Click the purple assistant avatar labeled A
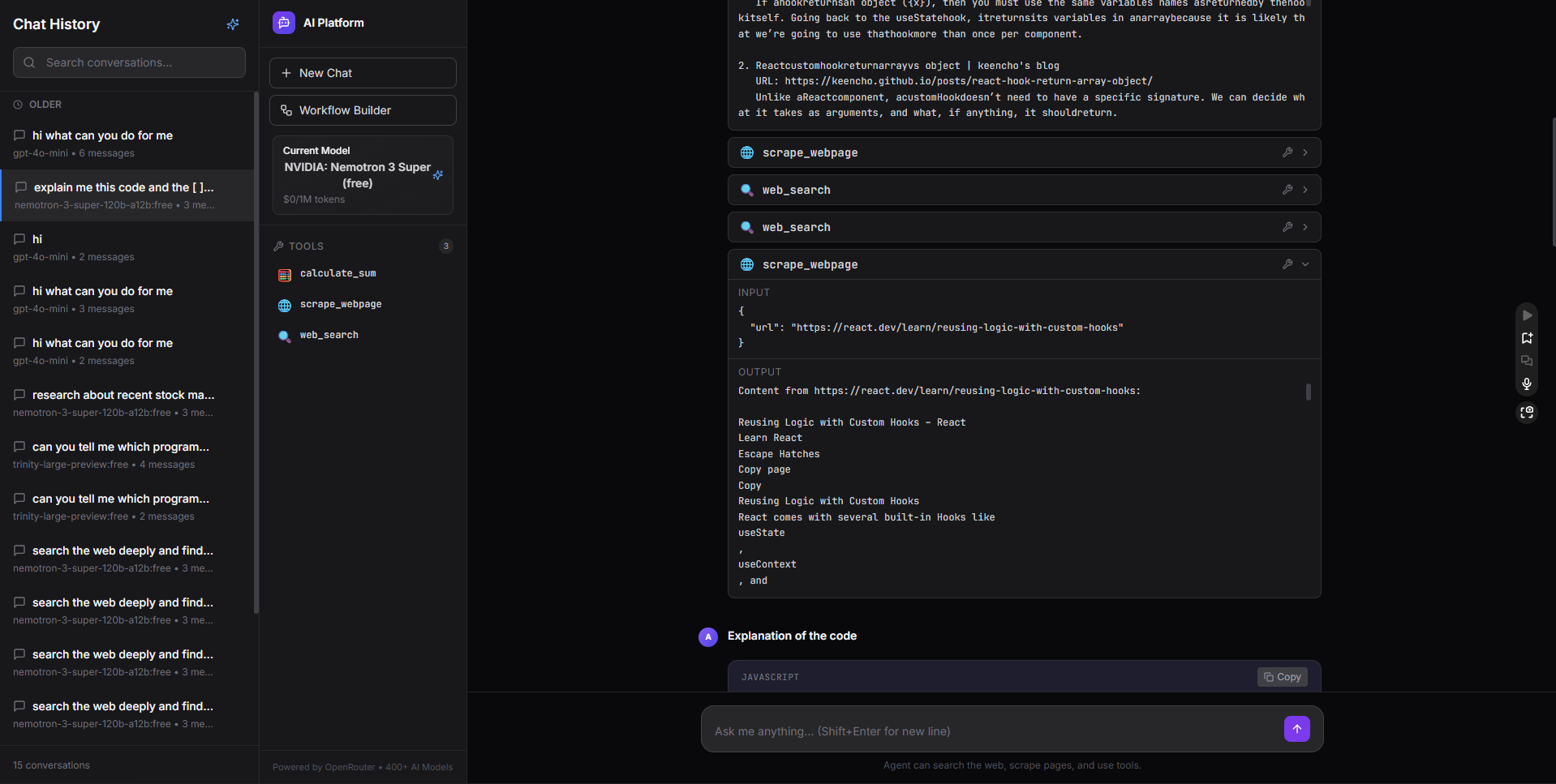Viewport: 1556px width, 784px height. [x=708, y=637]
